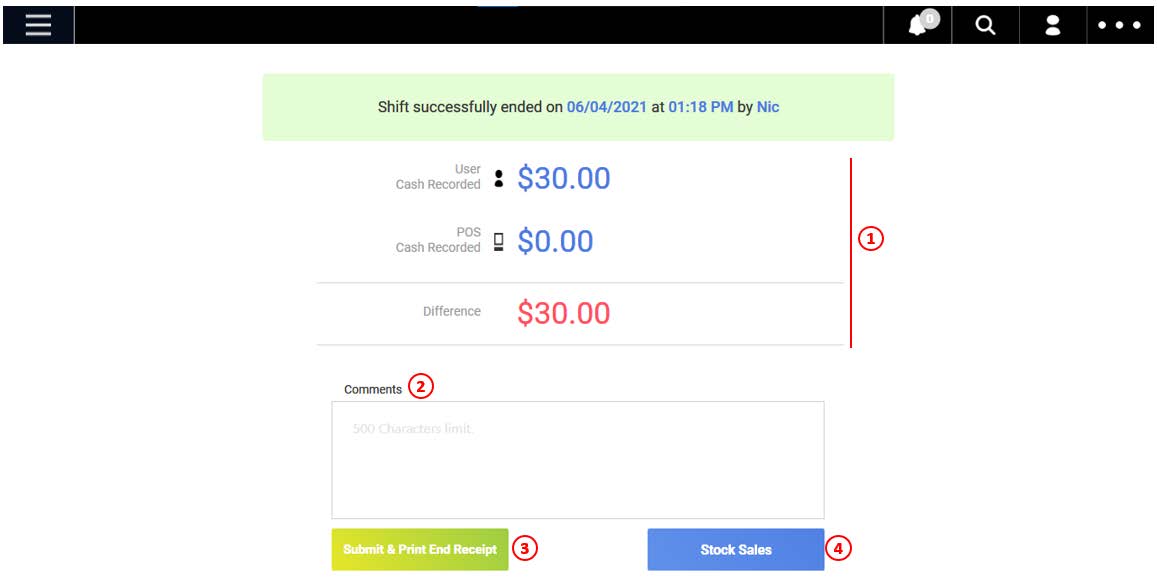Open the hamburger menu icon
Viewport: 1157px width, 579px height.
pos(38,25)
